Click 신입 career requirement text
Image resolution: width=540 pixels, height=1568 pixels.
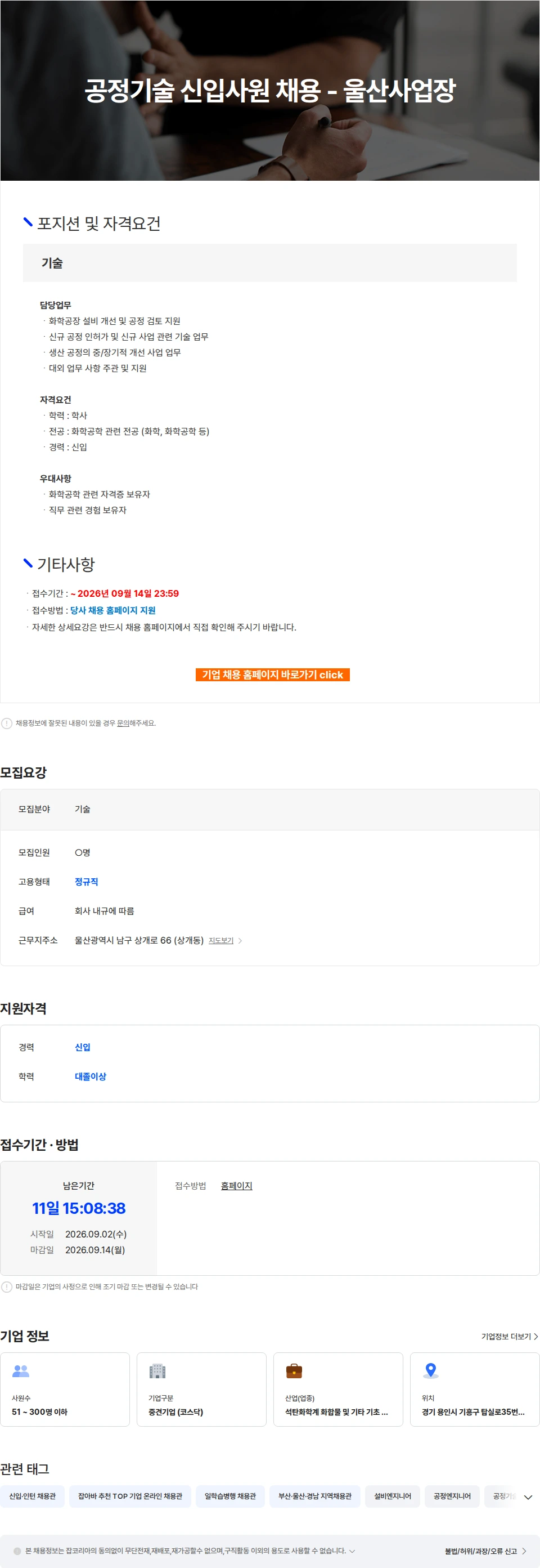click(83, 1048)
